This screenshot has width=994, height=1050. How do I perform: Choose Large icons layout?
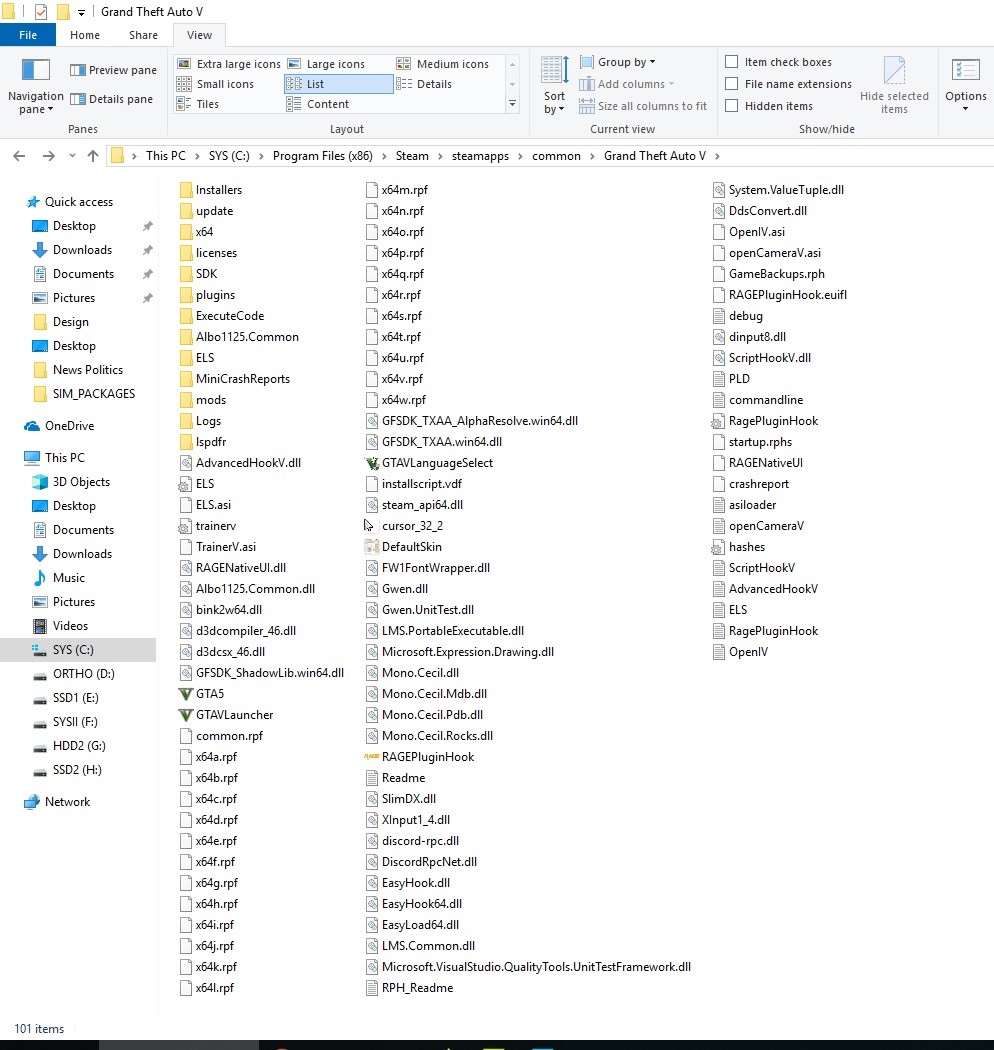click(x=326, y=64)
